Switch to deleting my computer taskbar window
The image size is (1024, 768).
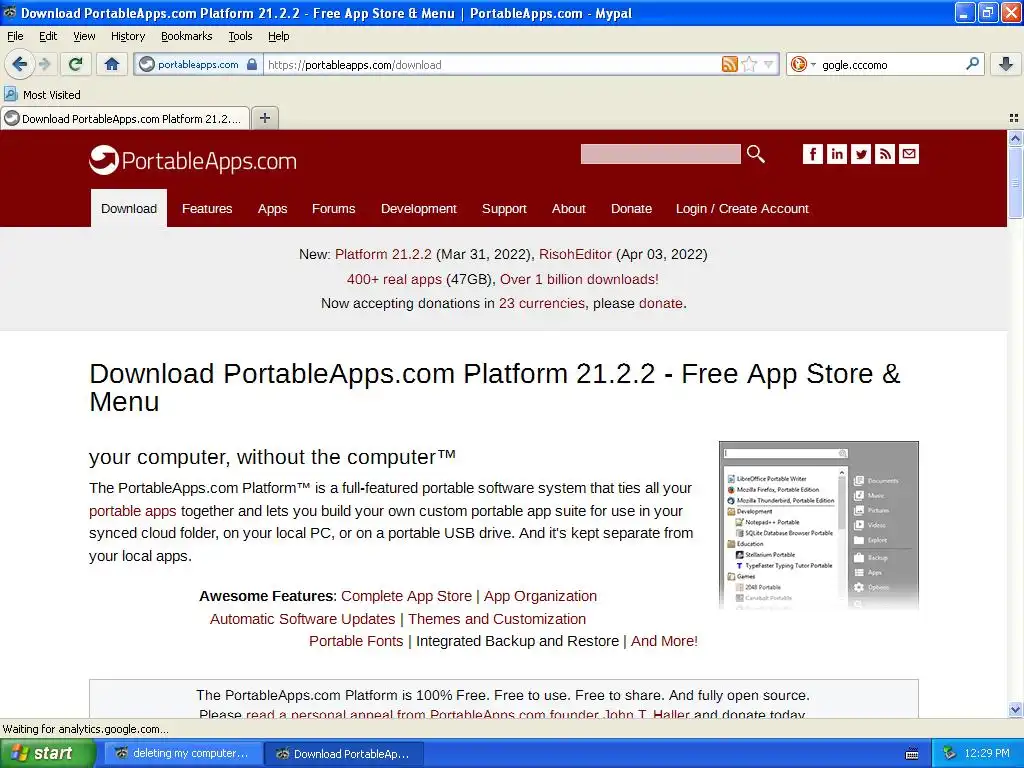(182, 753)
